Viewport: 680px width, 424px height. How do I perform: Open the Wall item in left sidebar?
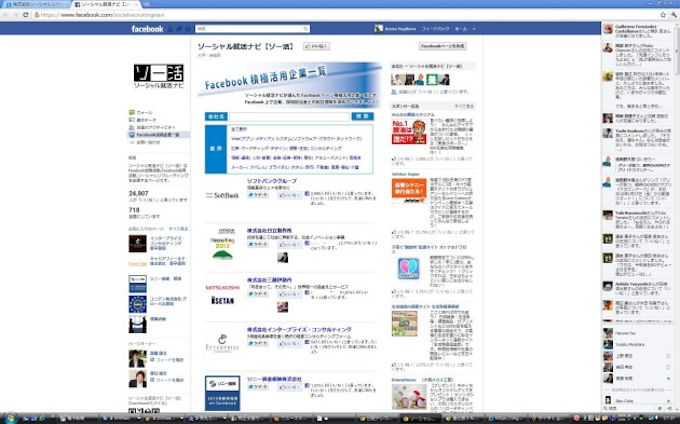144,113
